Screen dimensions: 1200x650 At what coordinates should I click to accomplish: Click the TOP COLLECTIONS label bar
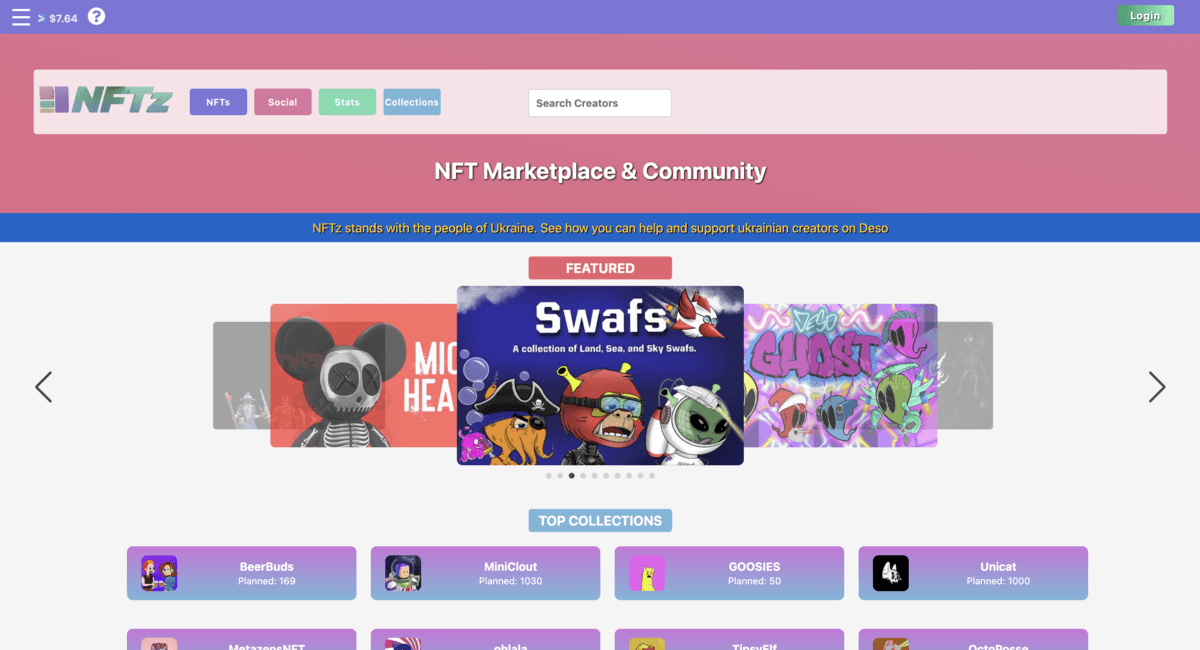pyautogui.click(x=600, y=520)
